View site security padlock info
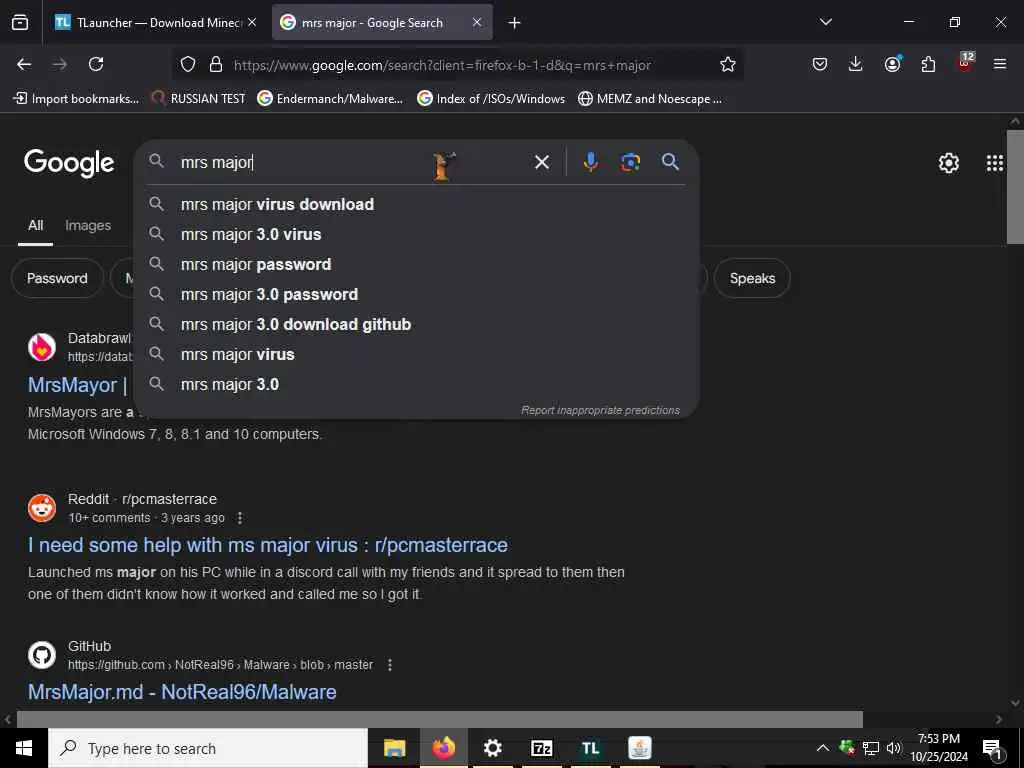This screenshot has height=768, width=1024. coord(216,64)
